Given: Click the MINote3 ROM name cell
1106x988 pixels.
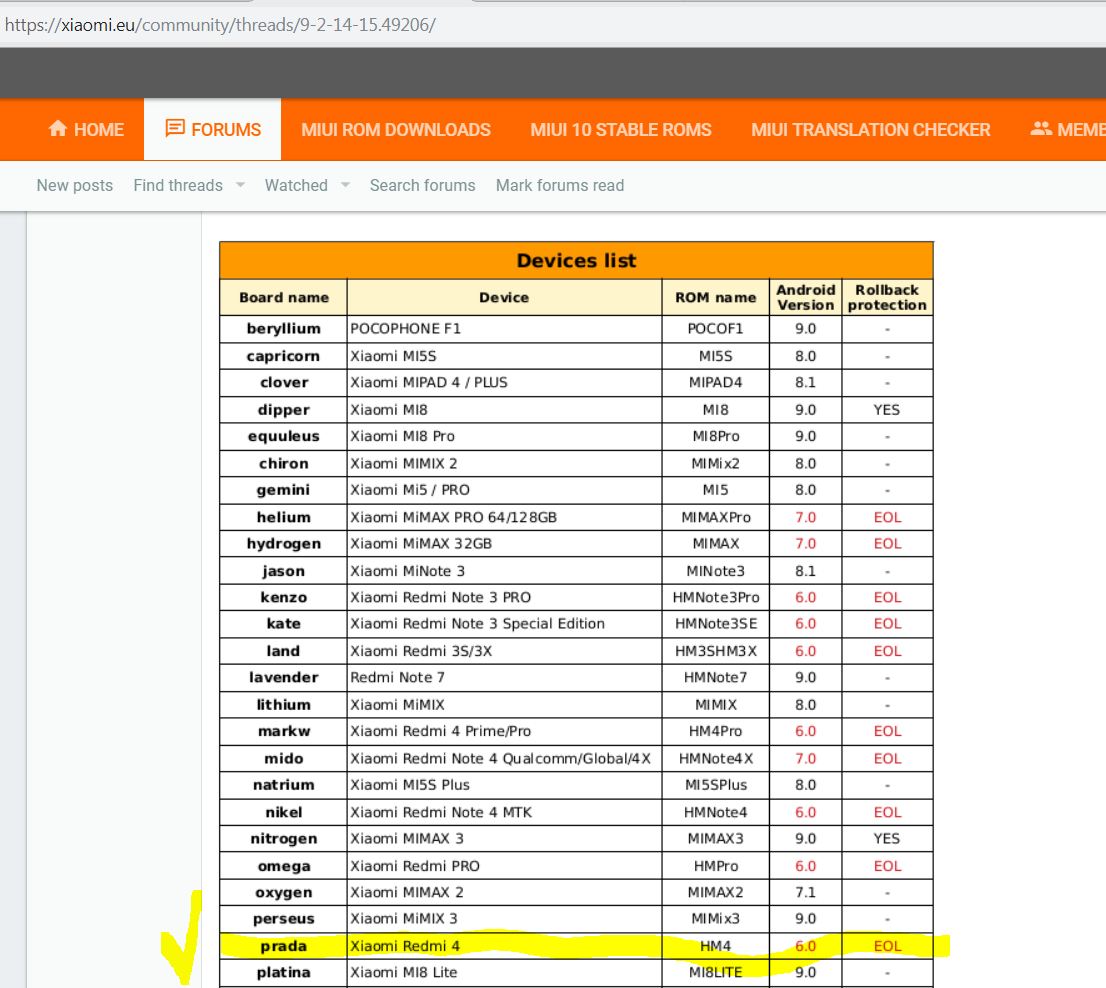Looking at the screenshot, I should [x=716, y=571].
